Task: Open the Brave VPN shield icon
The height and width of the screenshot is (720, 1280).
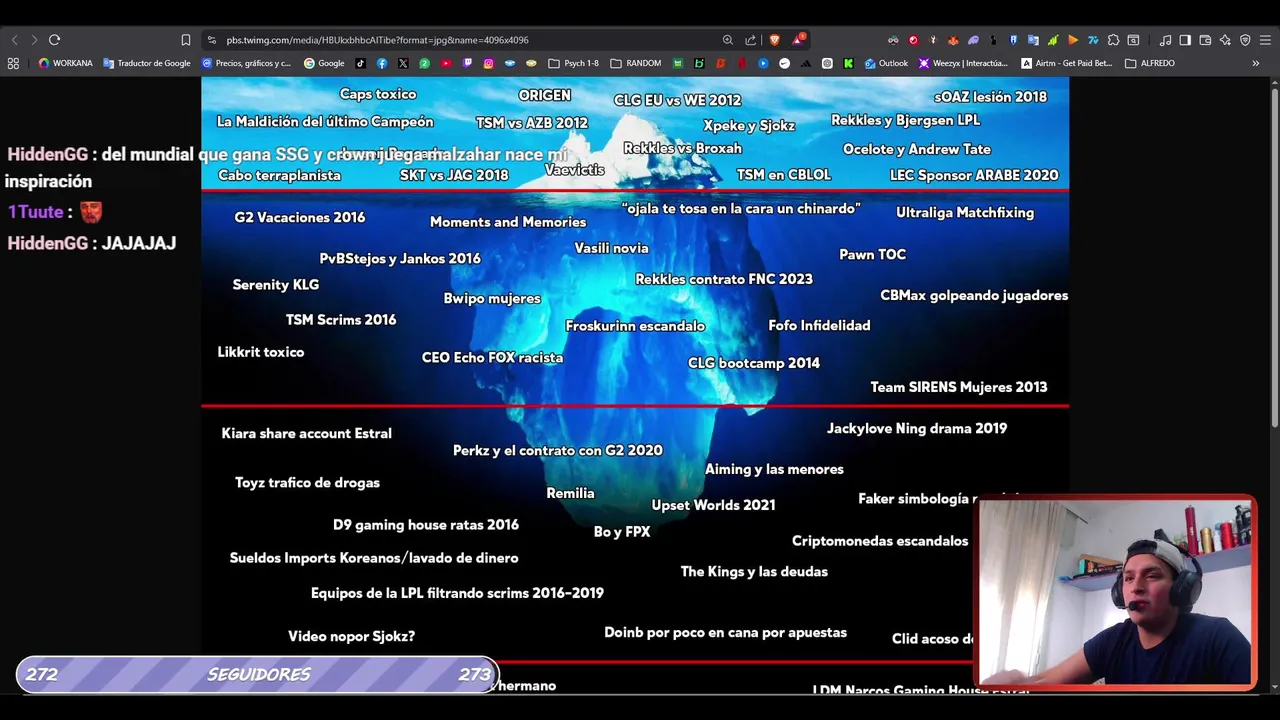Action: [x=1245, y=40]
